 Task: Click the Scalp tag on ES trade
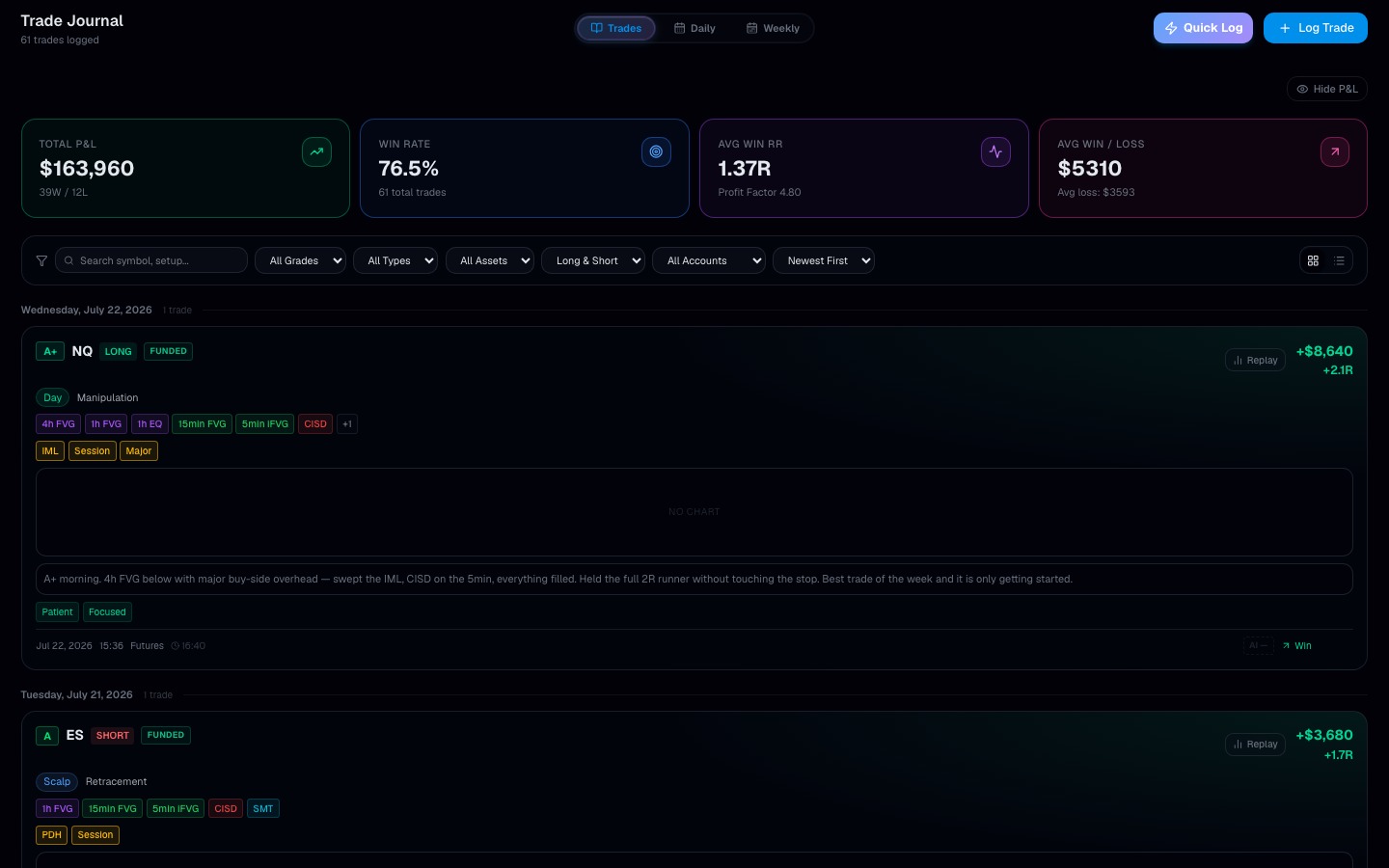pyautogui.click(x=57, y=781)
